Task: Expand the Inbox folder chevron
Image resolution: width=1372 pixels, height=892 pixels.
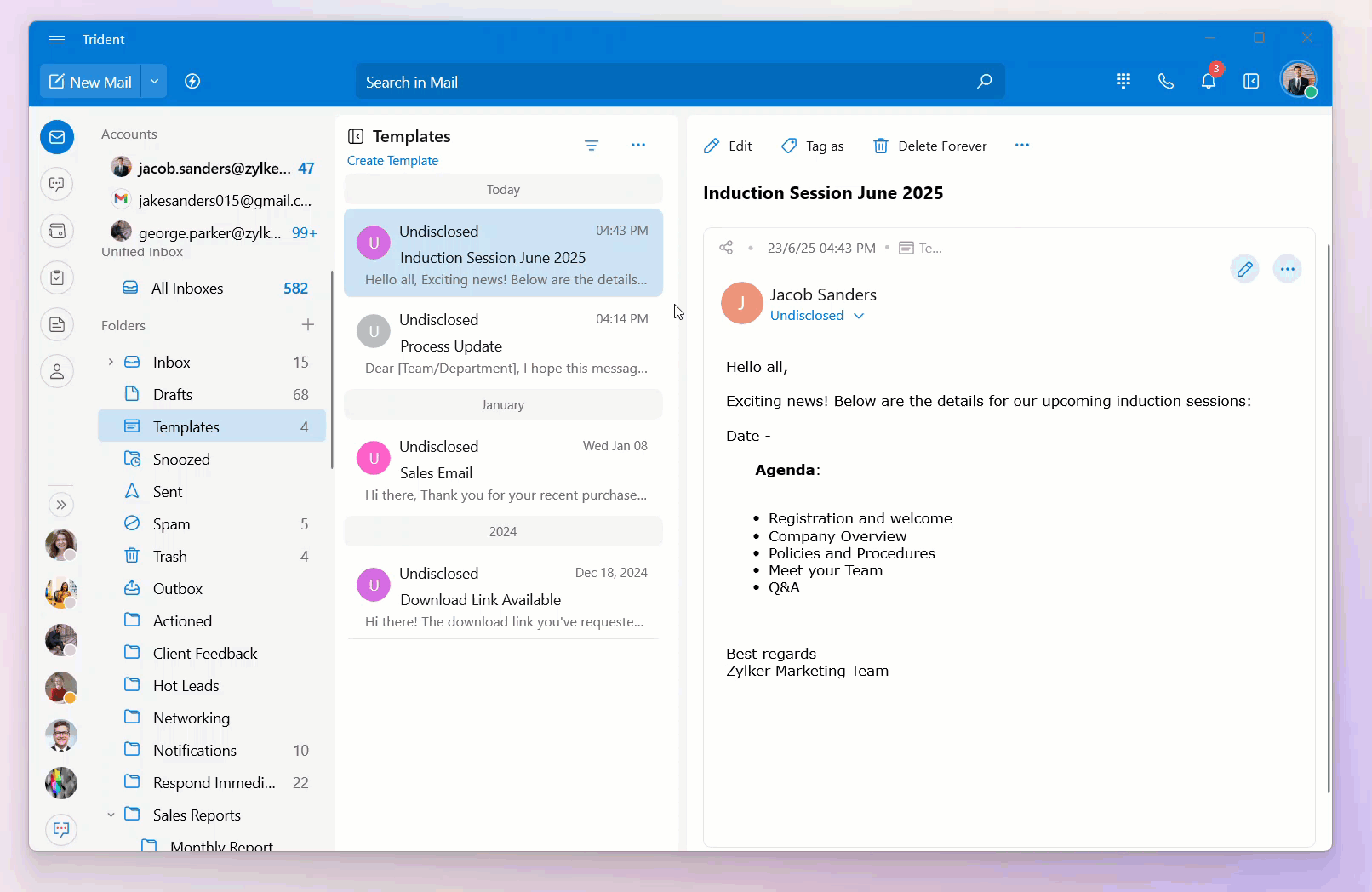Action: click(111, 362)
